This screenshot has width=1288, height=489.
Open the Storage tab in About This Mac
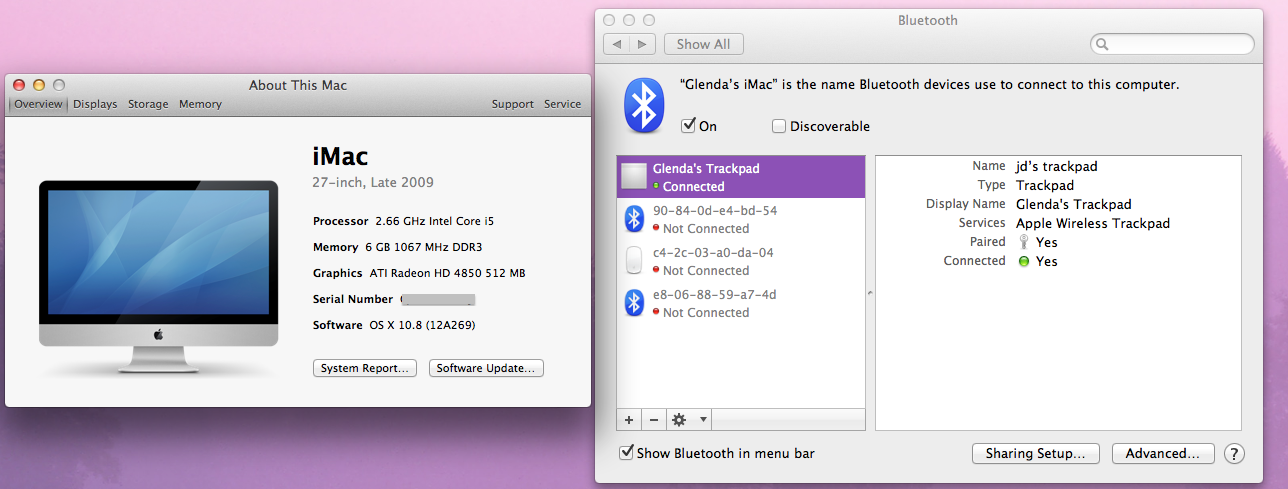148,104
